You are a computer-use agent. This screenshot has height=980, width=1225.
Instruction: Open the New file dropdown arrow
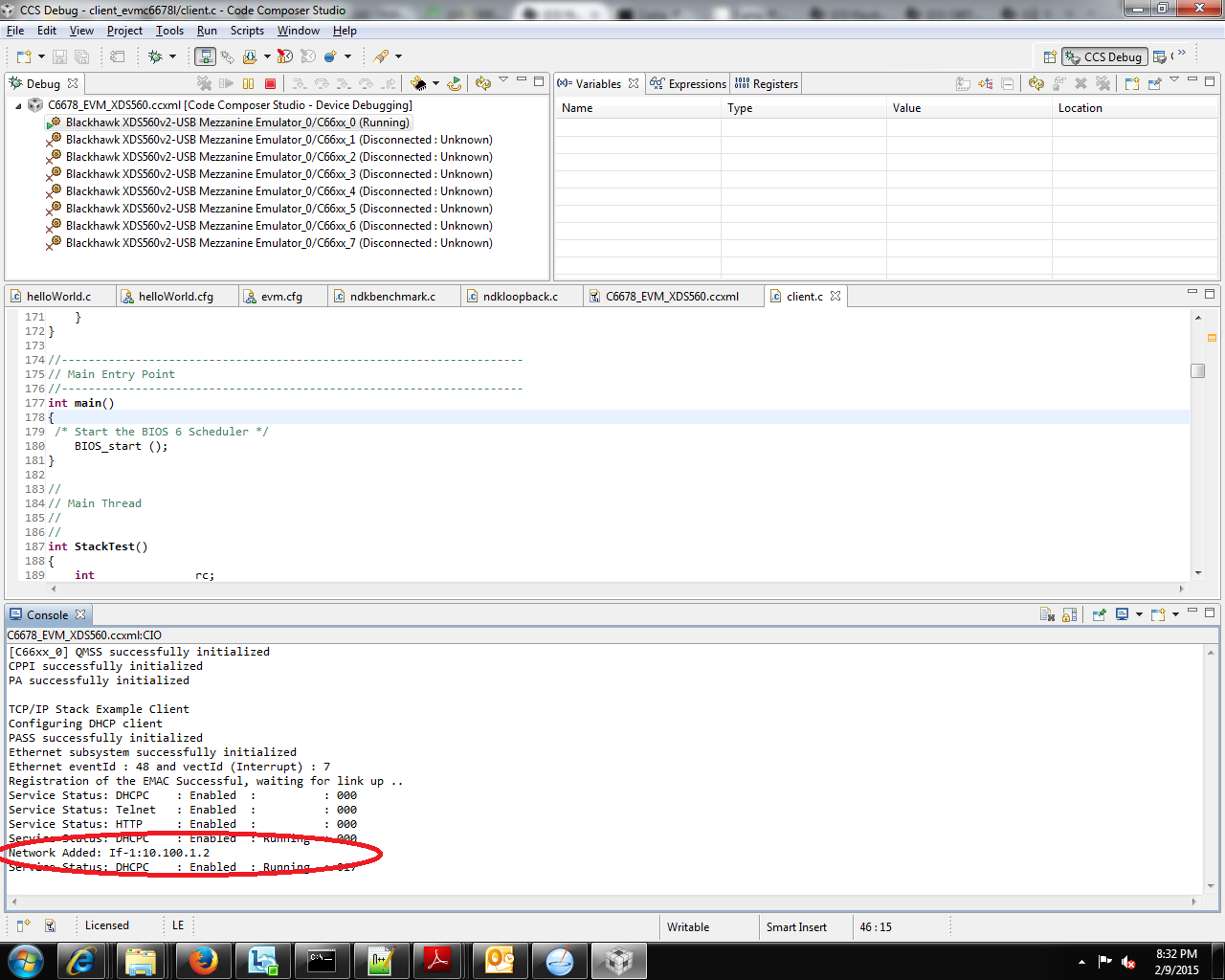coord(41,57)
